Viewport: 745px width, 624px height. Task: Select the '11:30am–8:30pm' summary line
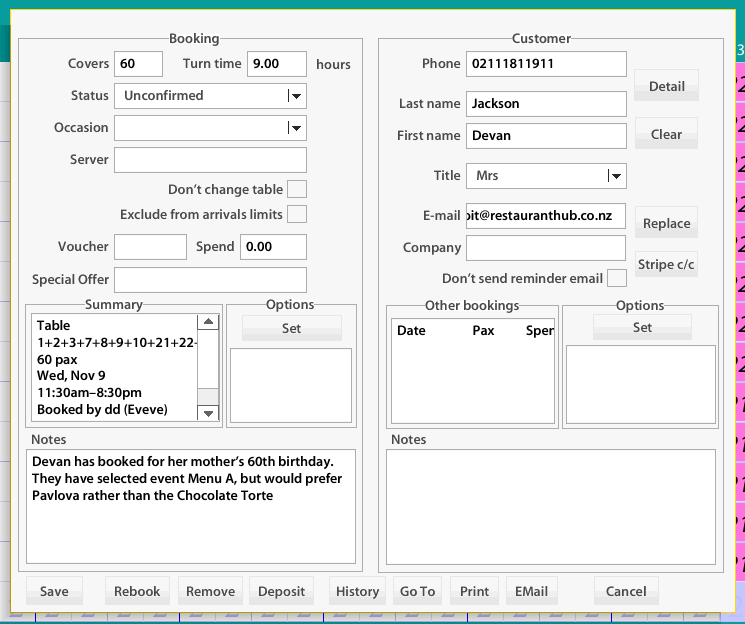pos(89,393)
